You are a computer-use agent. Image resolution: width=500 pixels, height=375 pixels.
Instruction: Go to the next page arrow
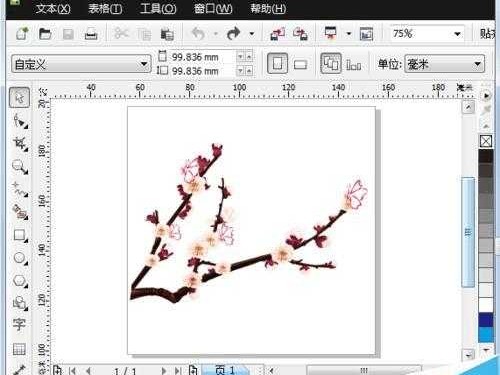(x=163, y=370)
